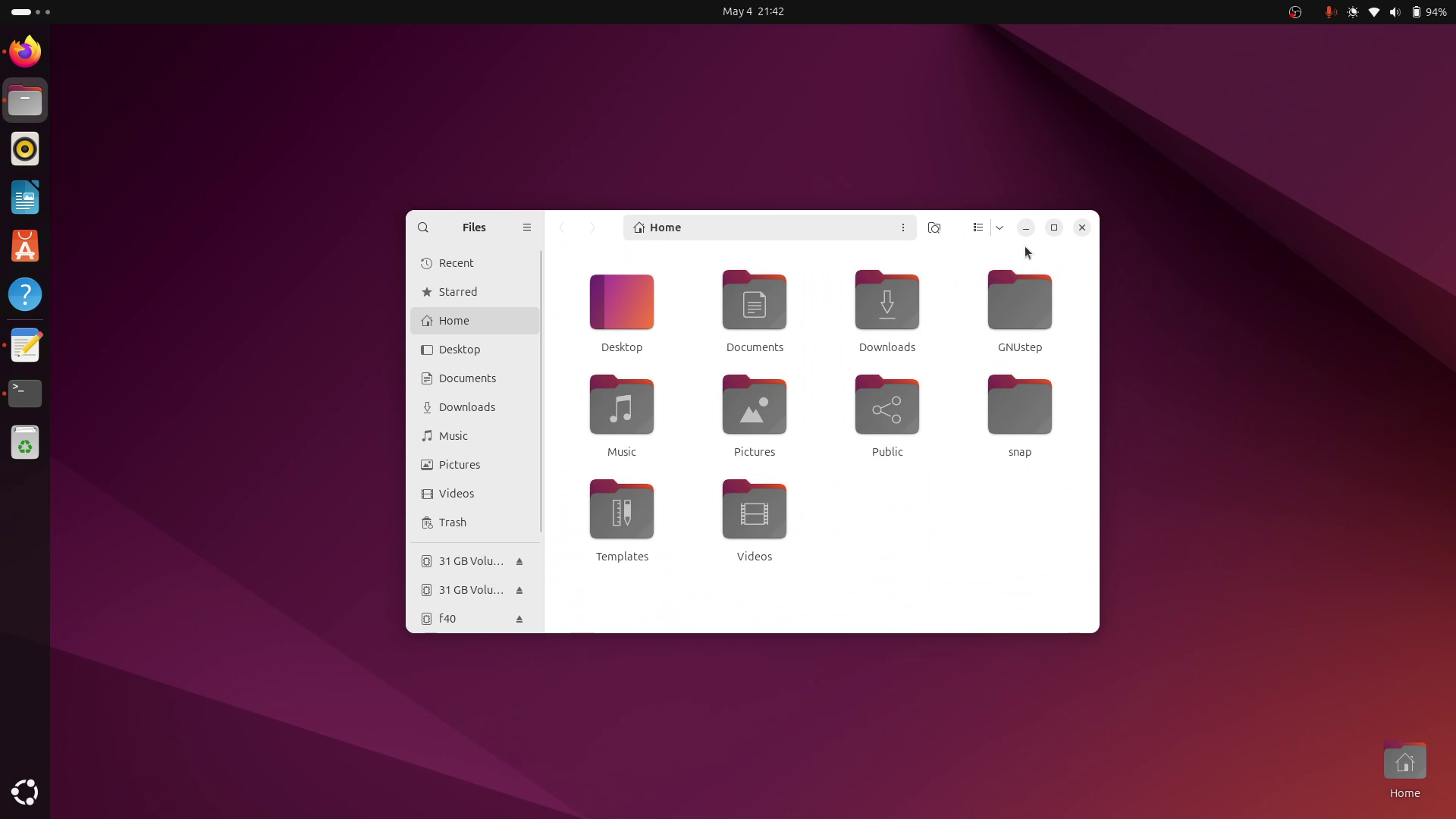1456x819 pixels.
Task: Open the Home folder on the desktop
Action: tap(1404, 770)
